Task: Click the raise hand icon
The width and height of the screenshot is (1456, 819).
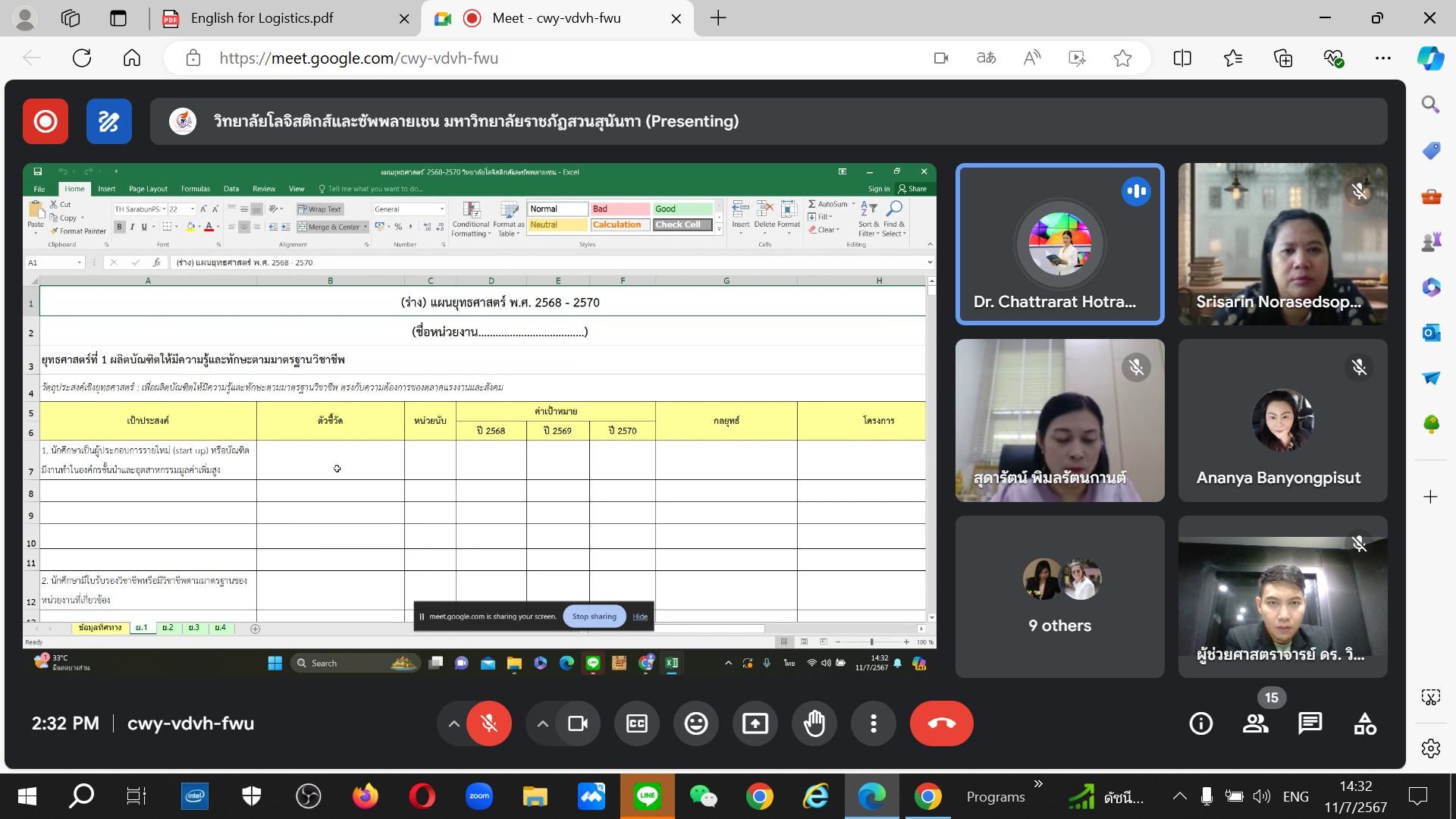Action: (x=814, y=723)
